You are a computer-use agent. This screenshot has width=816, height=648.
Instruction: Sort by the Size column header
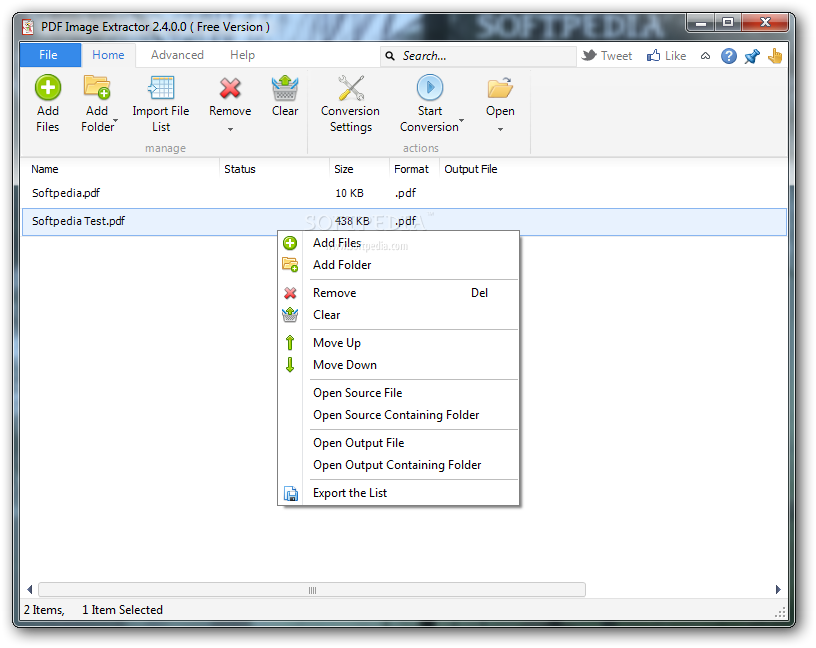click(359, 169)
